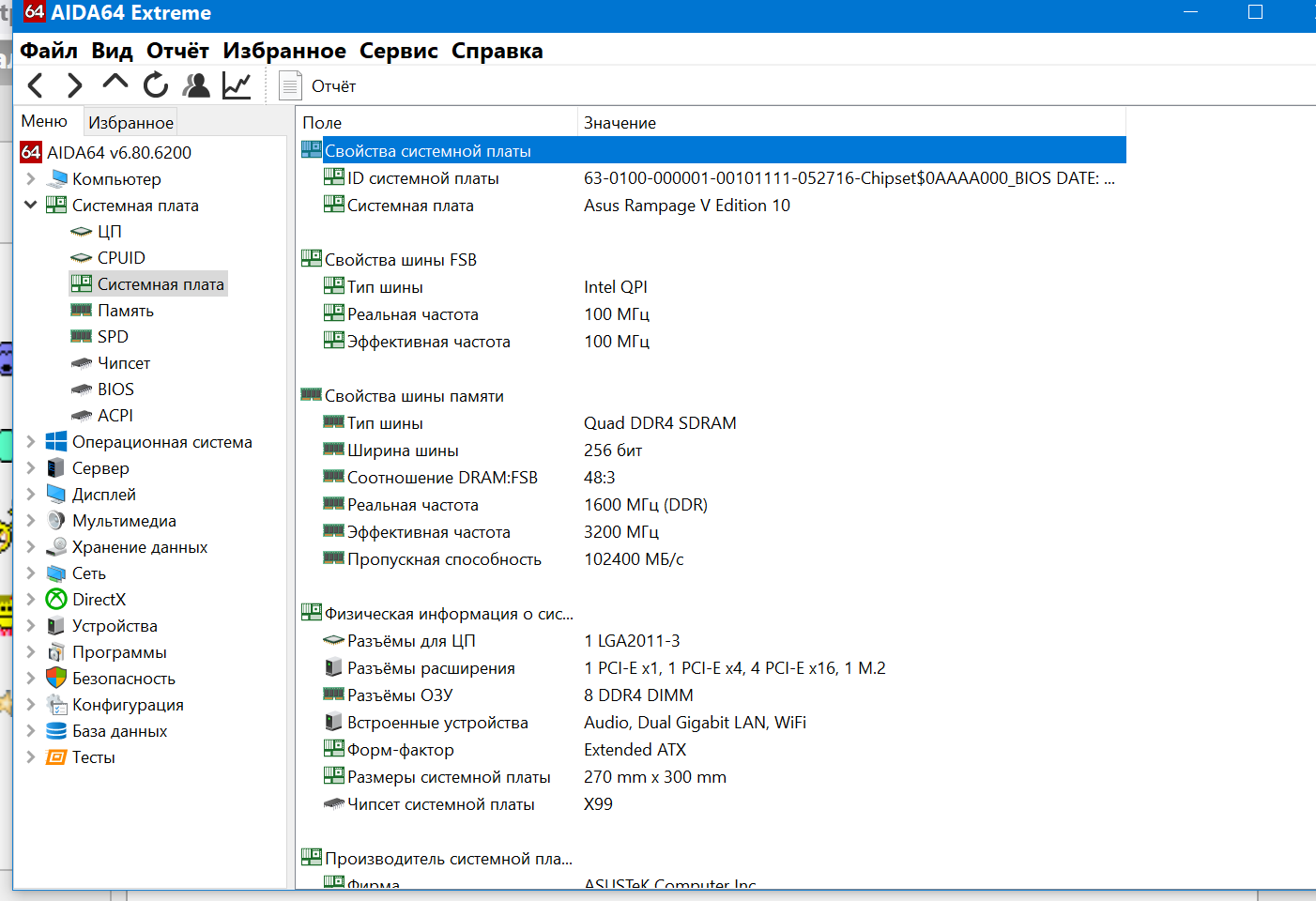Open the Отчёт menu in the menu bar
This screenshot has height=901, width=1316.
(177, 51)
